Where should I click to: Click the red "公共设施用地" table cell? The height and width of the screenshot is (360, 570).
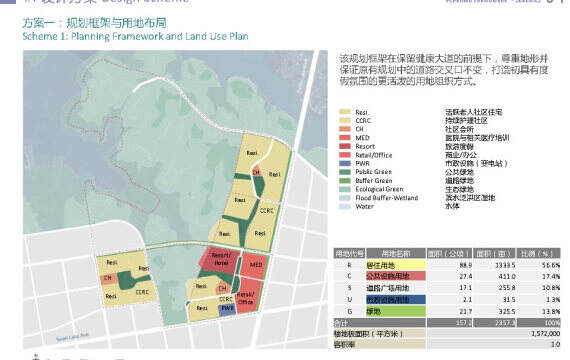point(396,276)
